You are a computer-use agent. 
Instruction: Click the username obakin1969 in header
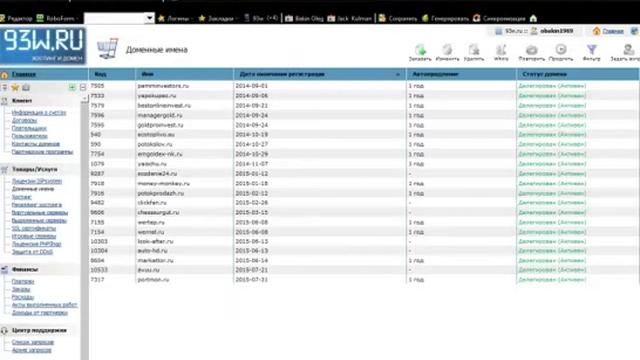pyautogui.click(x=556, y=31)
